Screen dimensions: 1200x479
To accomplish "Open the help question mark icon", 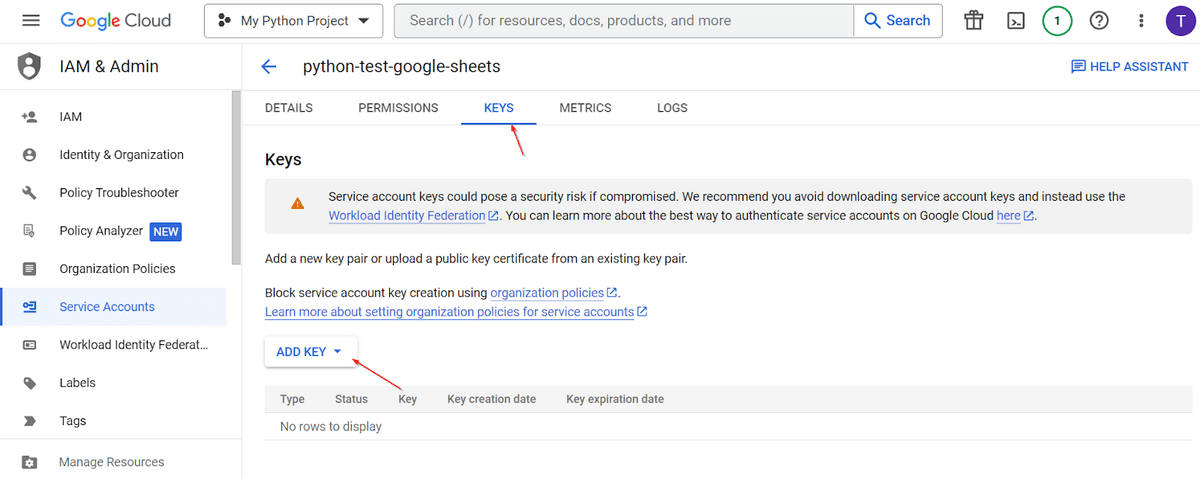I will coord(1099,20).
